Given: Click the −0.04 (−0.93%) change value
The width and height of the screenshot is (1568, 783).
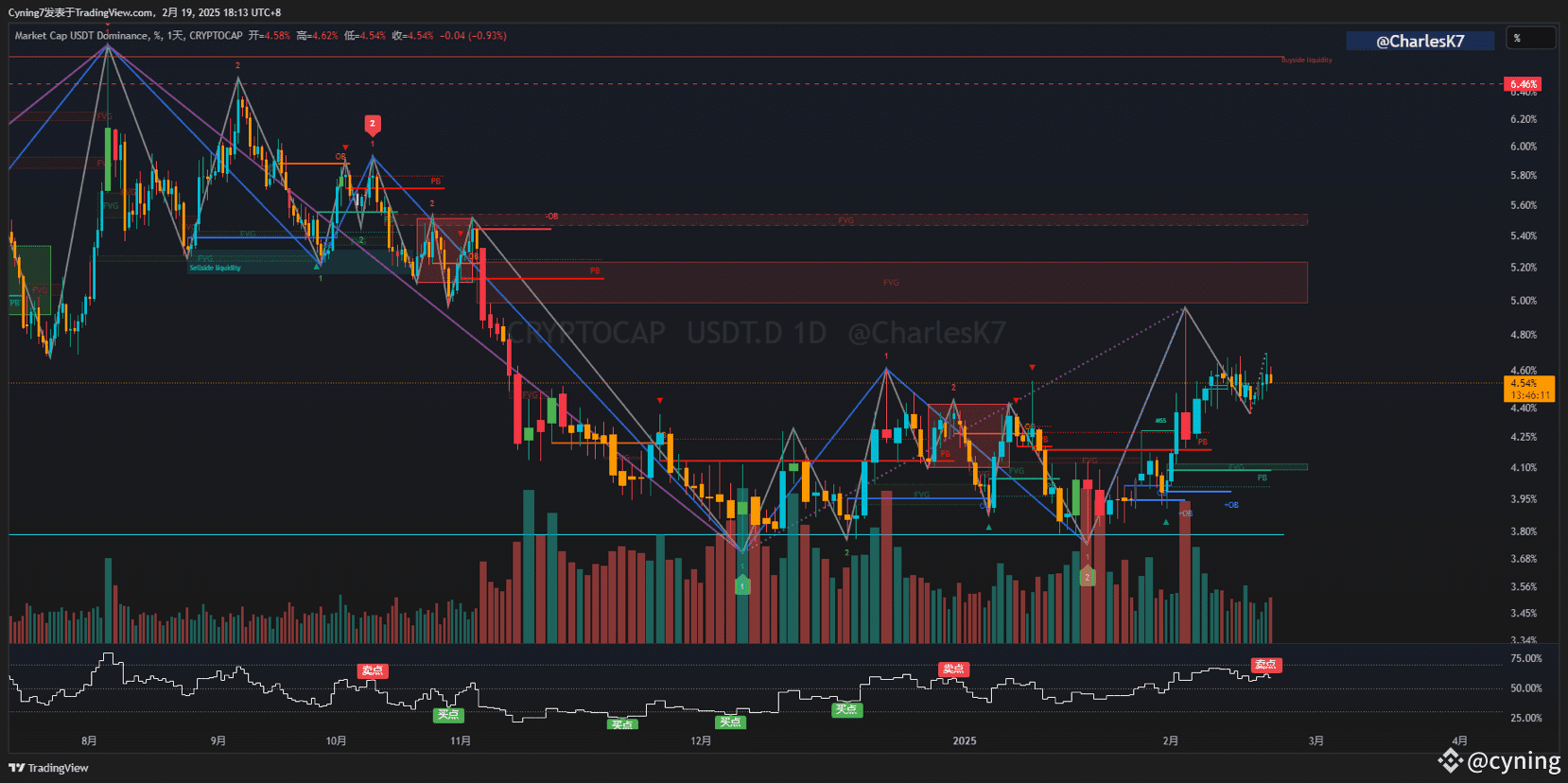Looking at the screenshot, I should coord(473,36).
